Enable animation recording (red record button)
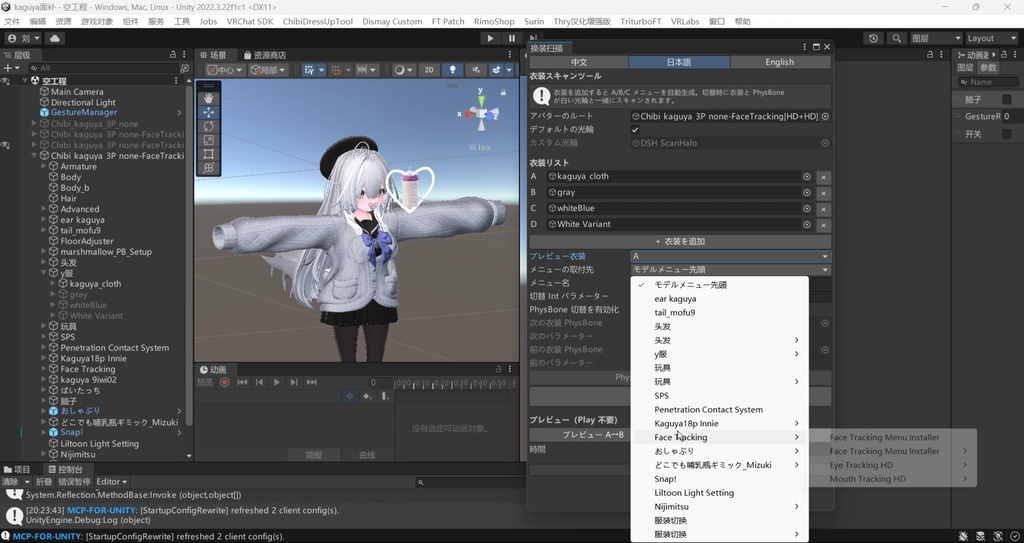This screenshot has width=1024, height=543. [225, 382]
